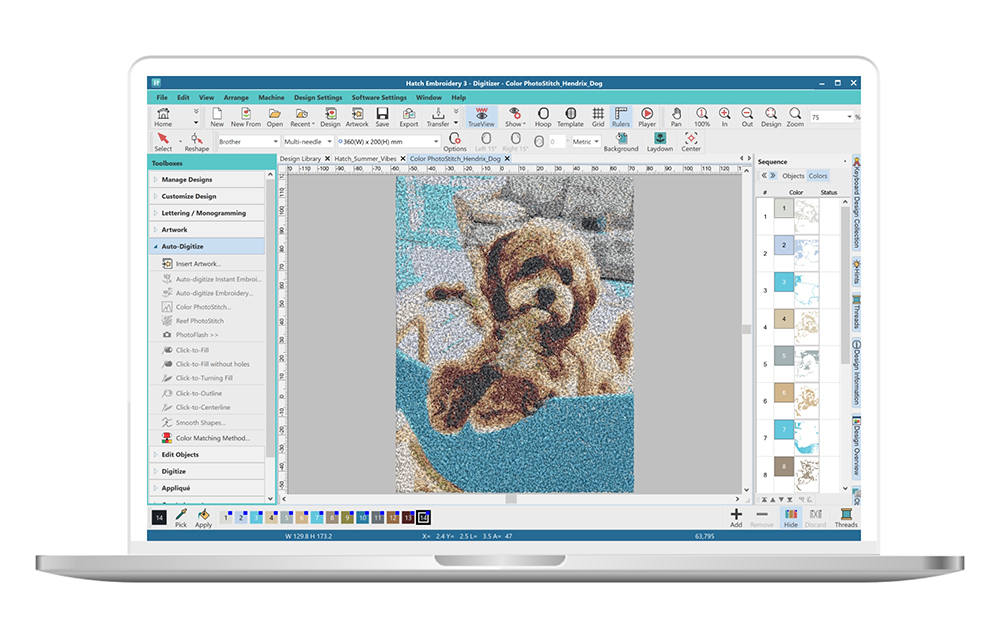1000x638 pixels.
Task: Click the Pan hand tool
Action: 676,117
